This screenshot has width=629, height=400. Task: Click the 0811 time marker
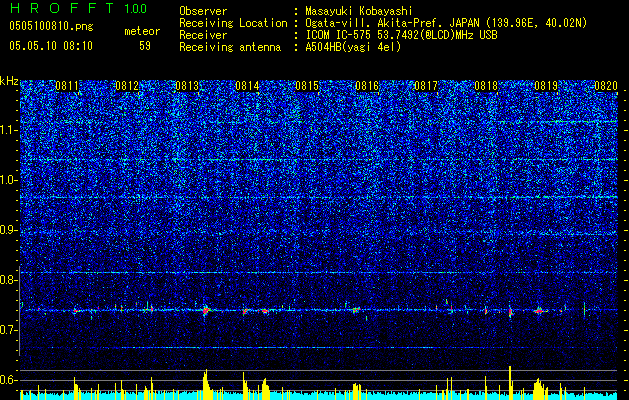(67, 87)
